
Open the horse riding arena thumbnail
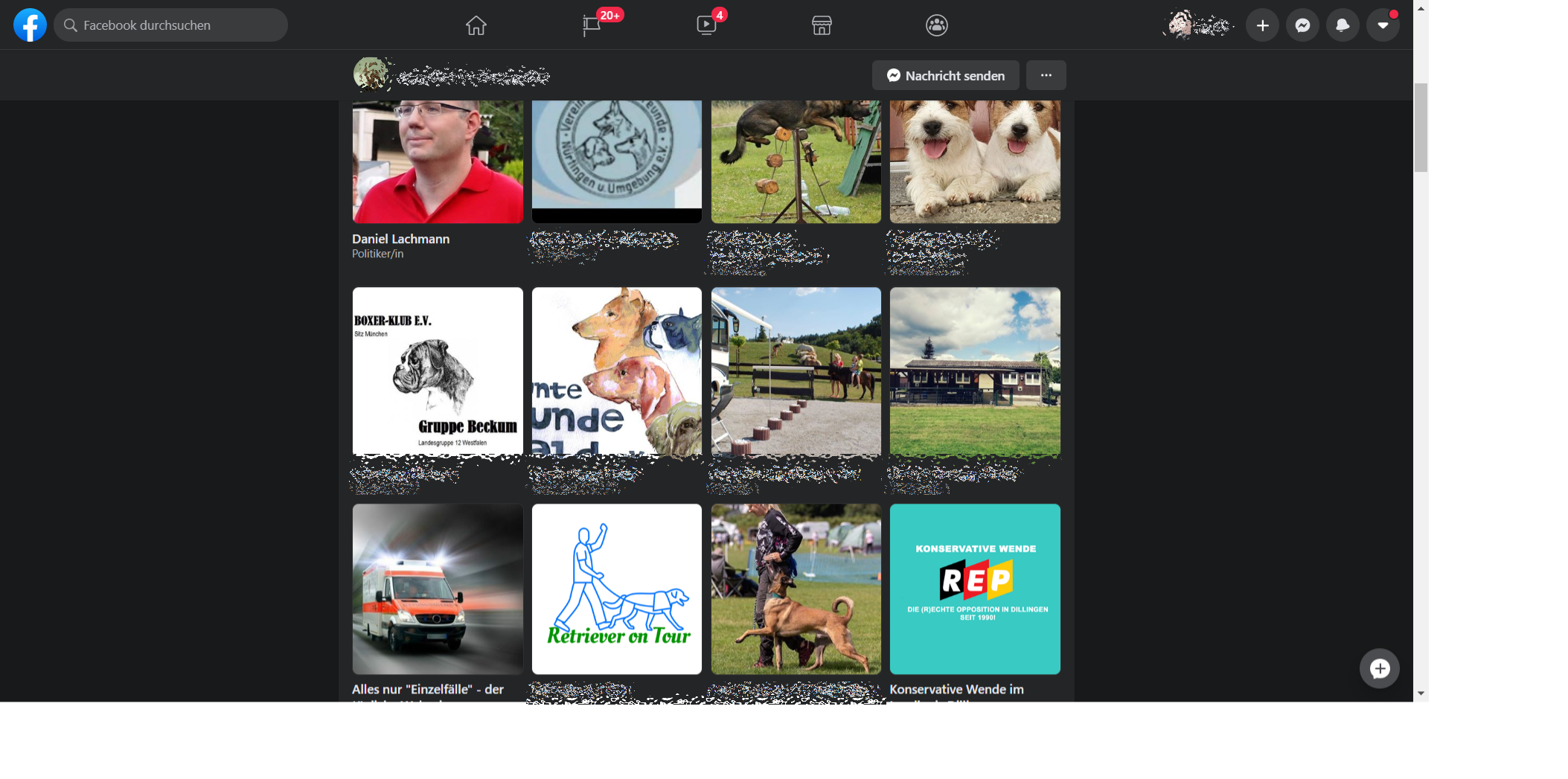pos(796,371)
